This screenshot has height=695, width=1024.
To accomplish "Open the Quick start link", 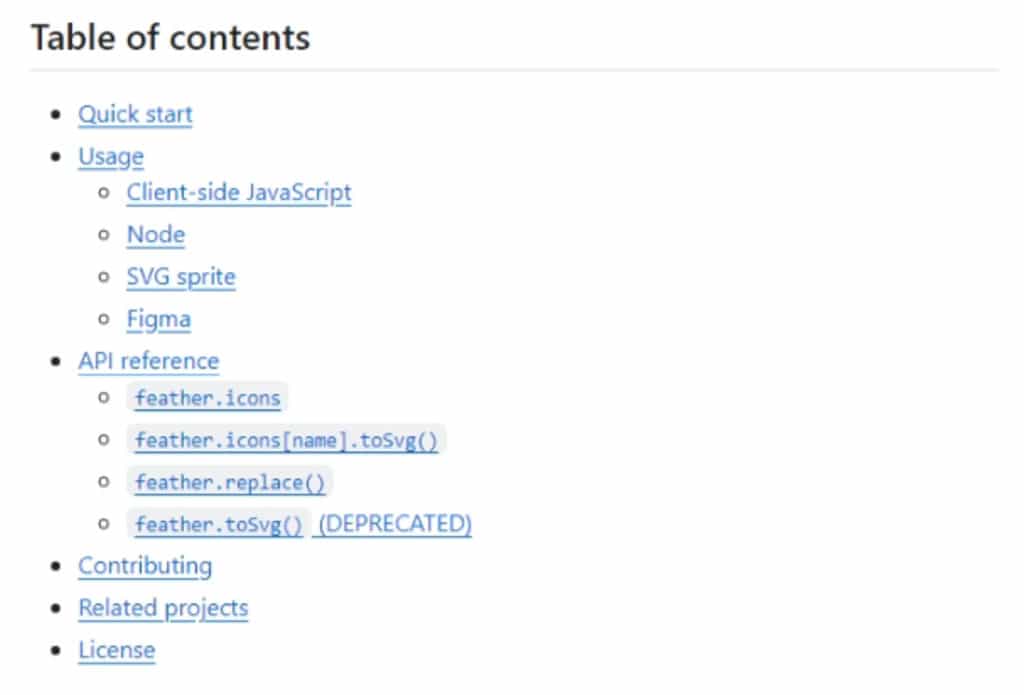I will (135, 114).
